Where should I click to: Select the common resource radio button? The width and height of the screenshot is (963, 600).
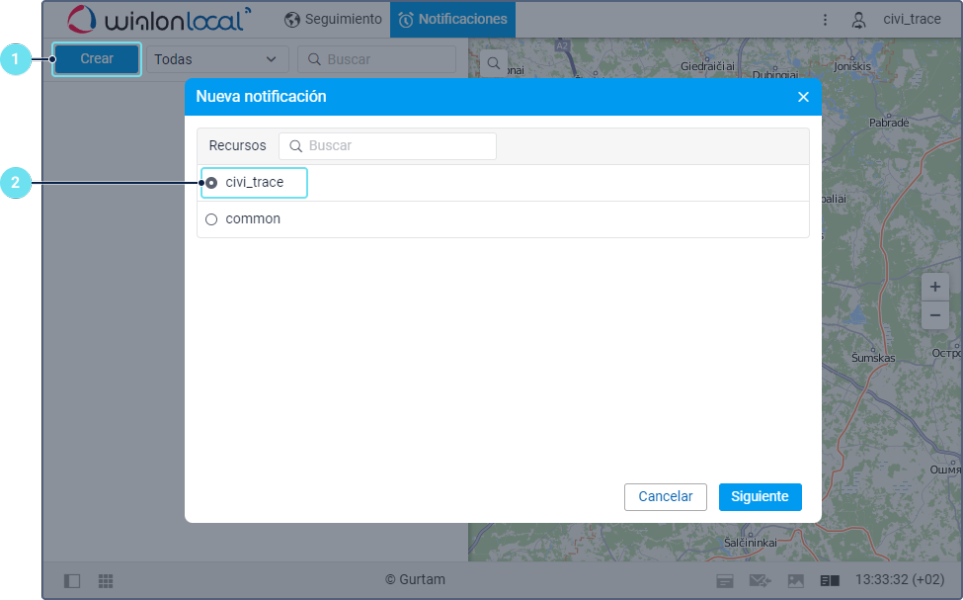[x=212, y=219]
